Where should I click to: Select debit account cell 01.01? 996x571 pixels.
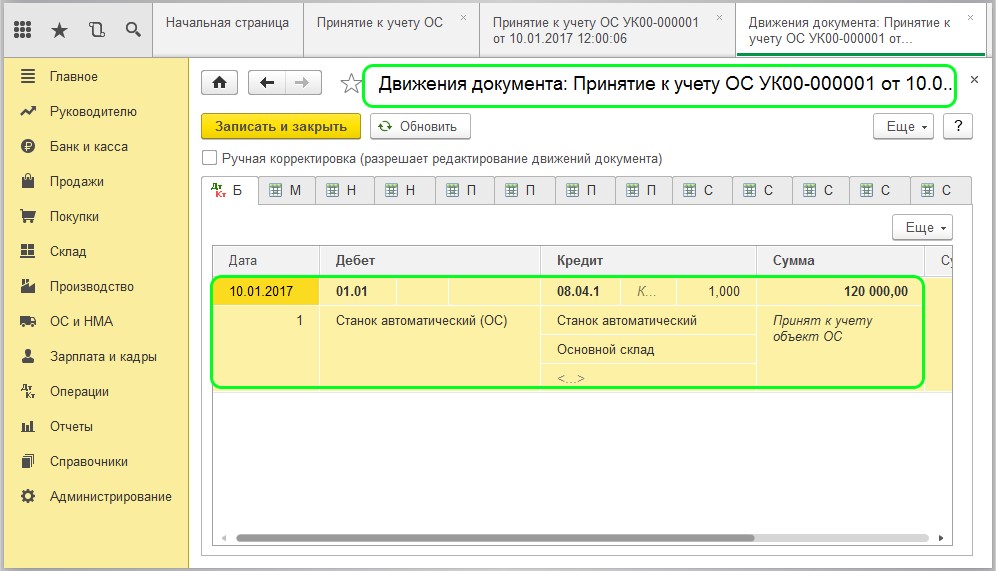[x=358, y=292]
